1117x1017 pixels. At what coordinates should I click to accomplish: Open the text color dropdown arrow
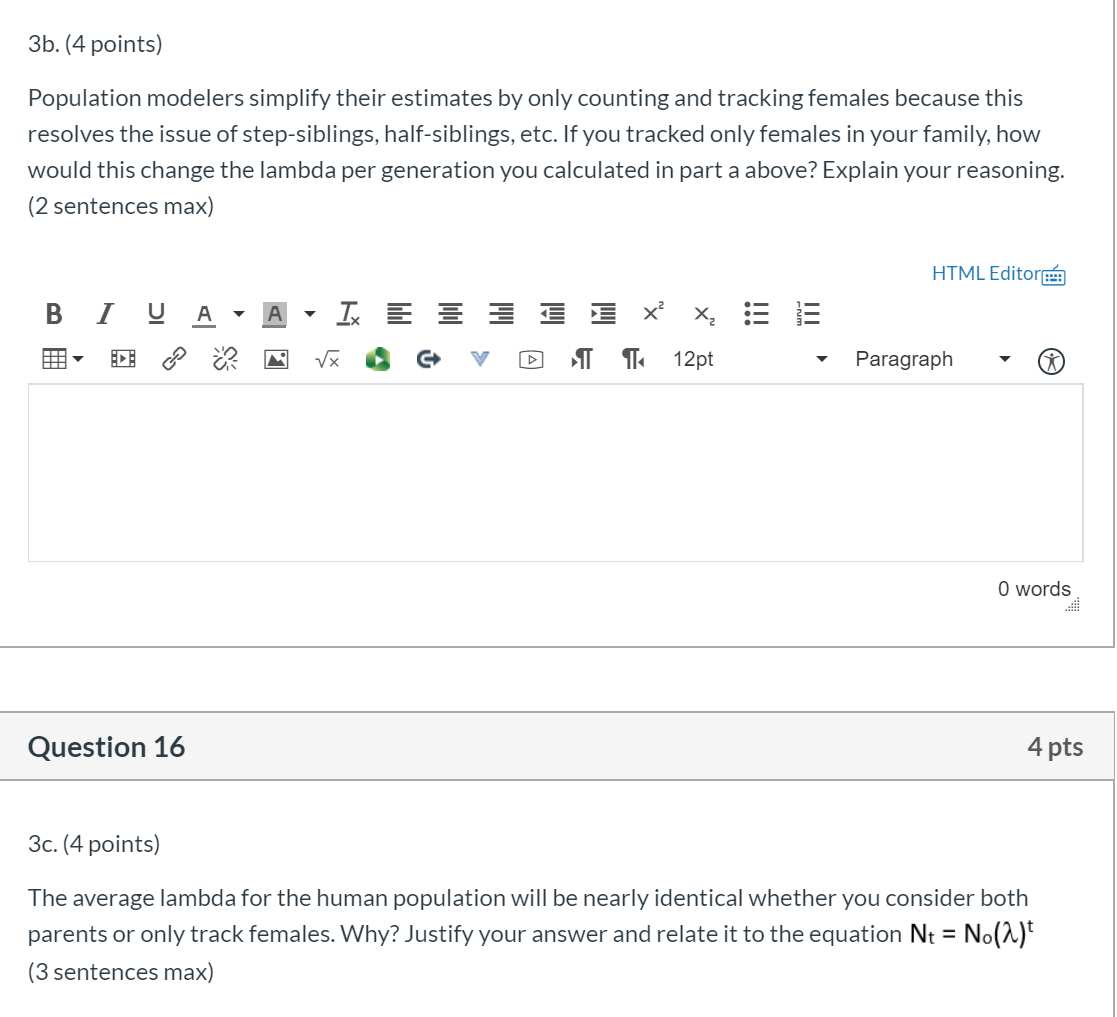238,313
